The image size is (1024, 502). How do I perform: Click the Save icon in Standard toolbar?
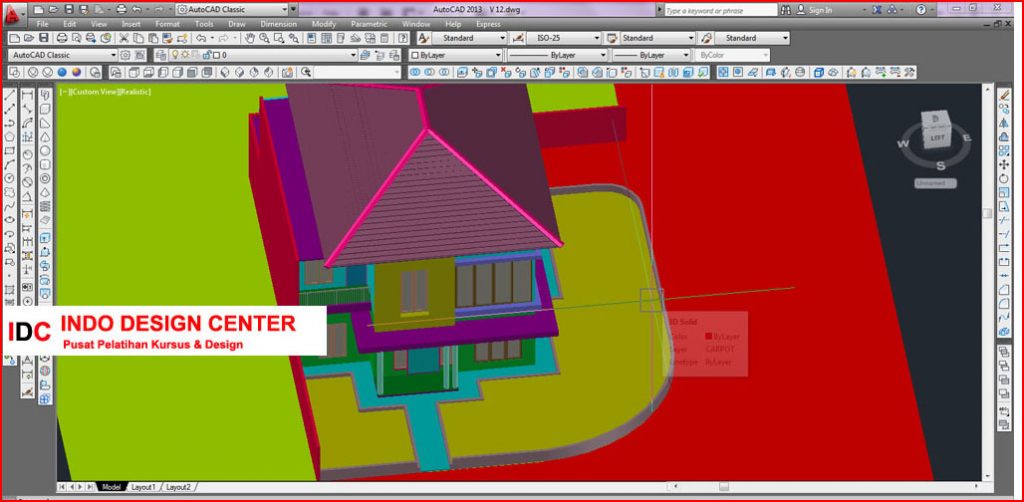44,38
